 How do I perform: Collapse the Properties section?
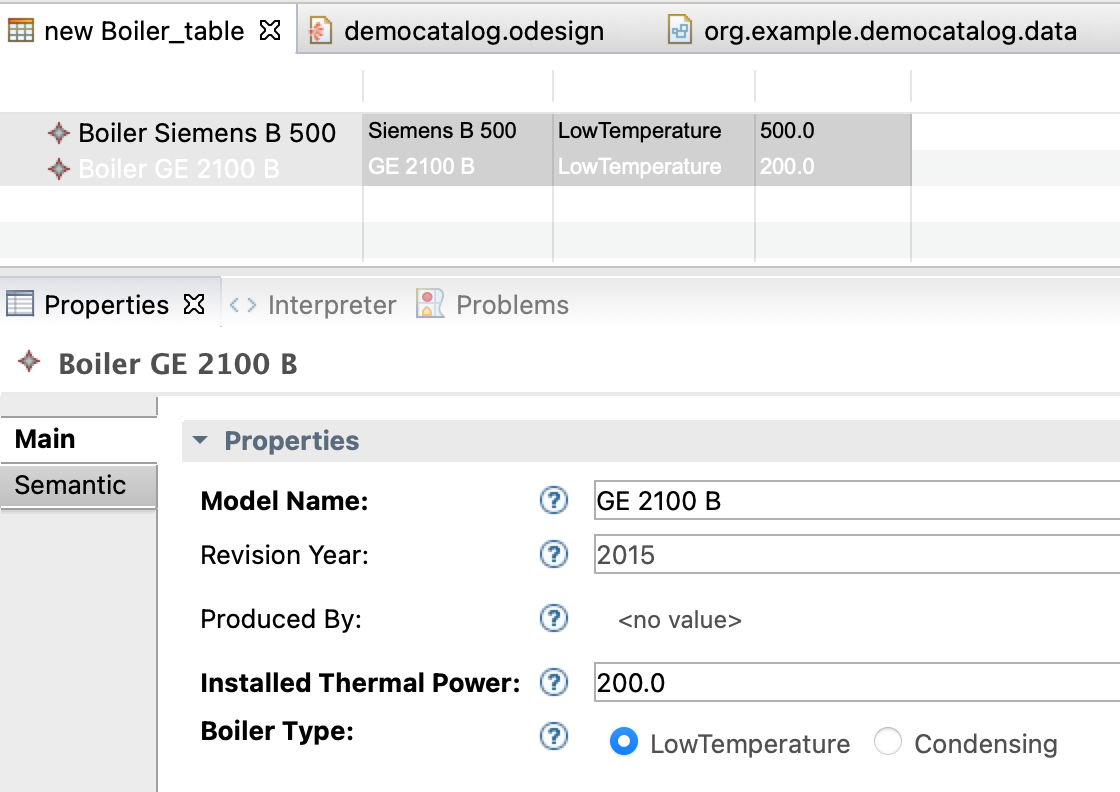(x=200, y=440)
